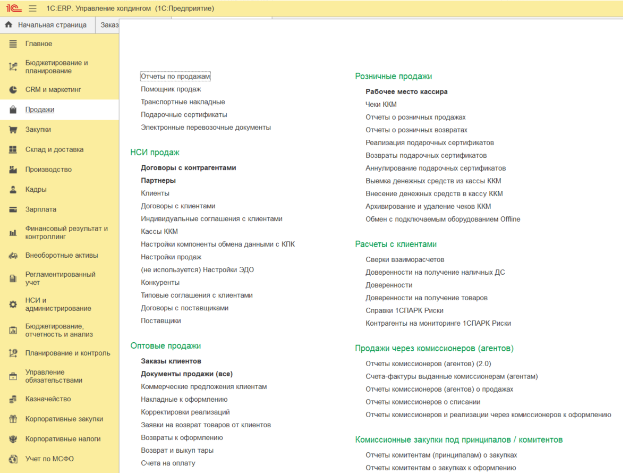
Task: Click the Регламентированный учет icon
Action: tap(13, 278)
